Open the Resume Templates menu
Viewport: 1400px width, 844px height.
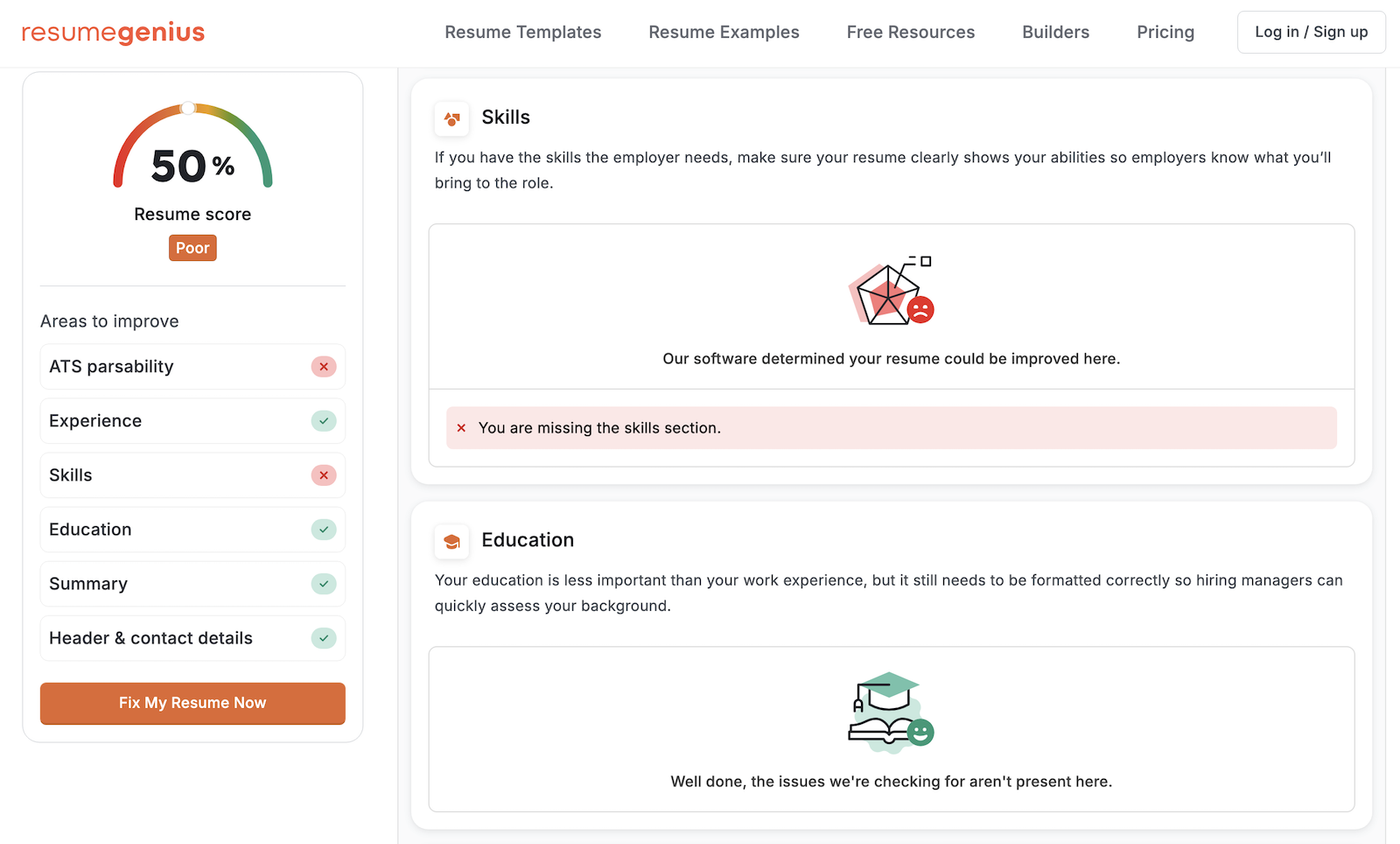(x=523, y=32)
